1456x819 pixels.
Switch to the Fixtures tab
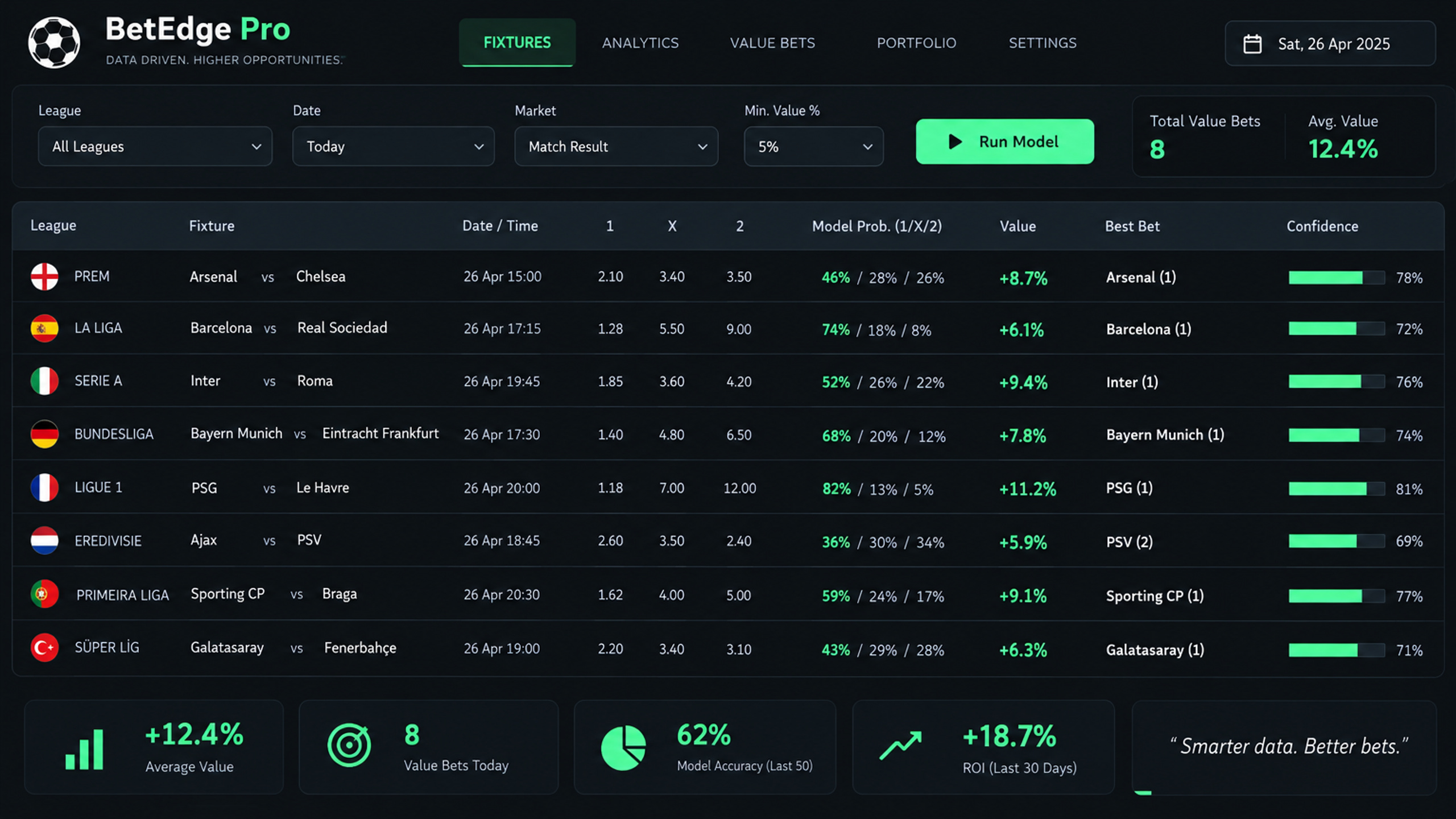click(x=517, y=43)
